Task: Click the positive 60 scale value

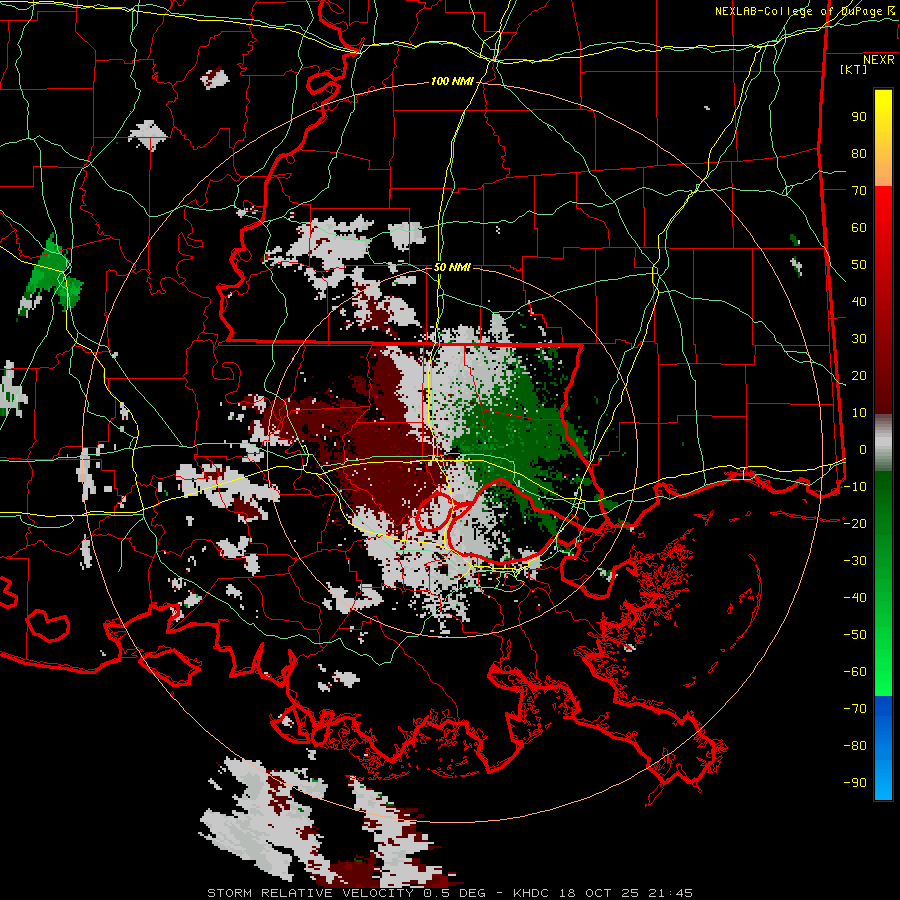Action: coord(859,227)
